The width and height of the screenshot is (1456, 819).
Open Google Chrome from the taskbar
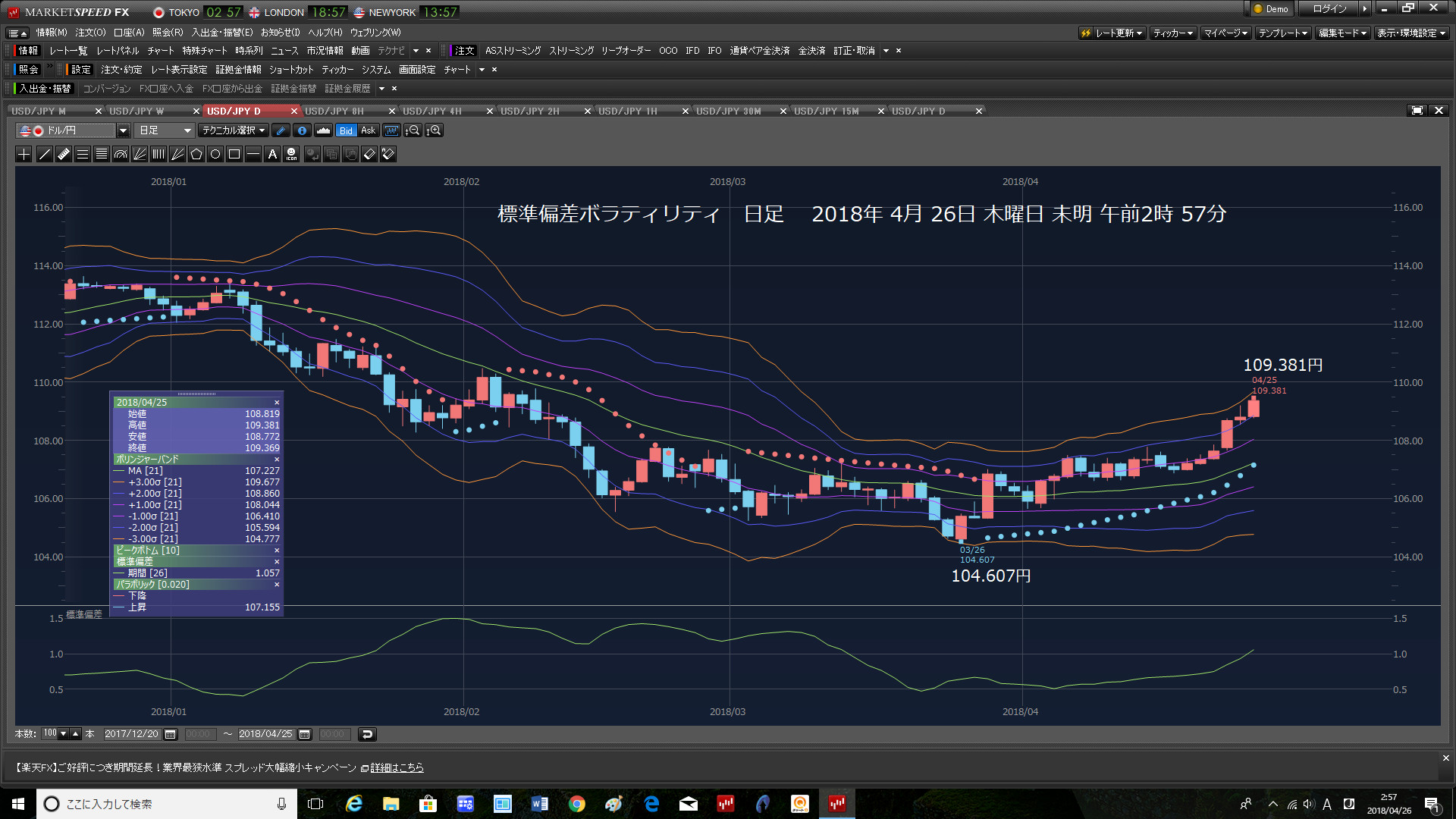577,804
